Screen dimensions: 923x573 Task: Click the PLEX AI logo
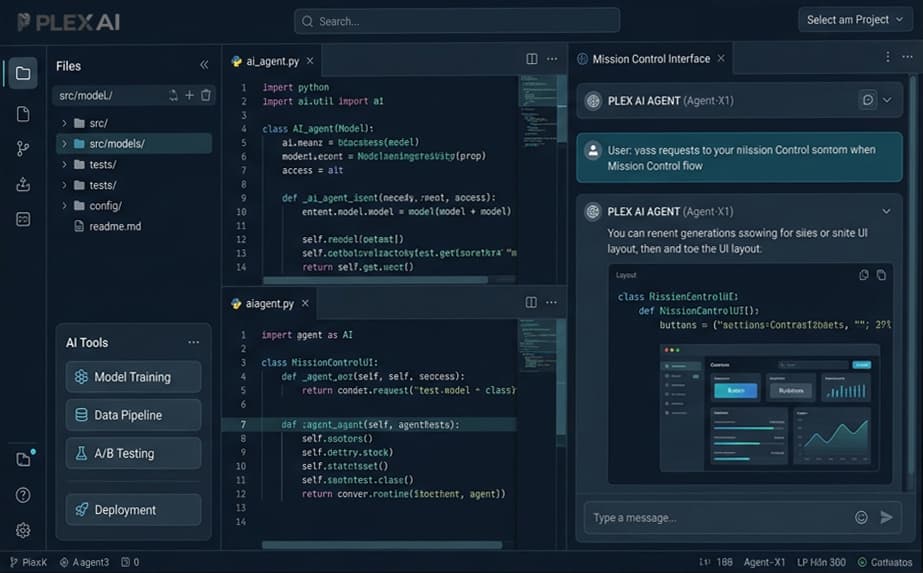(68, 22)
